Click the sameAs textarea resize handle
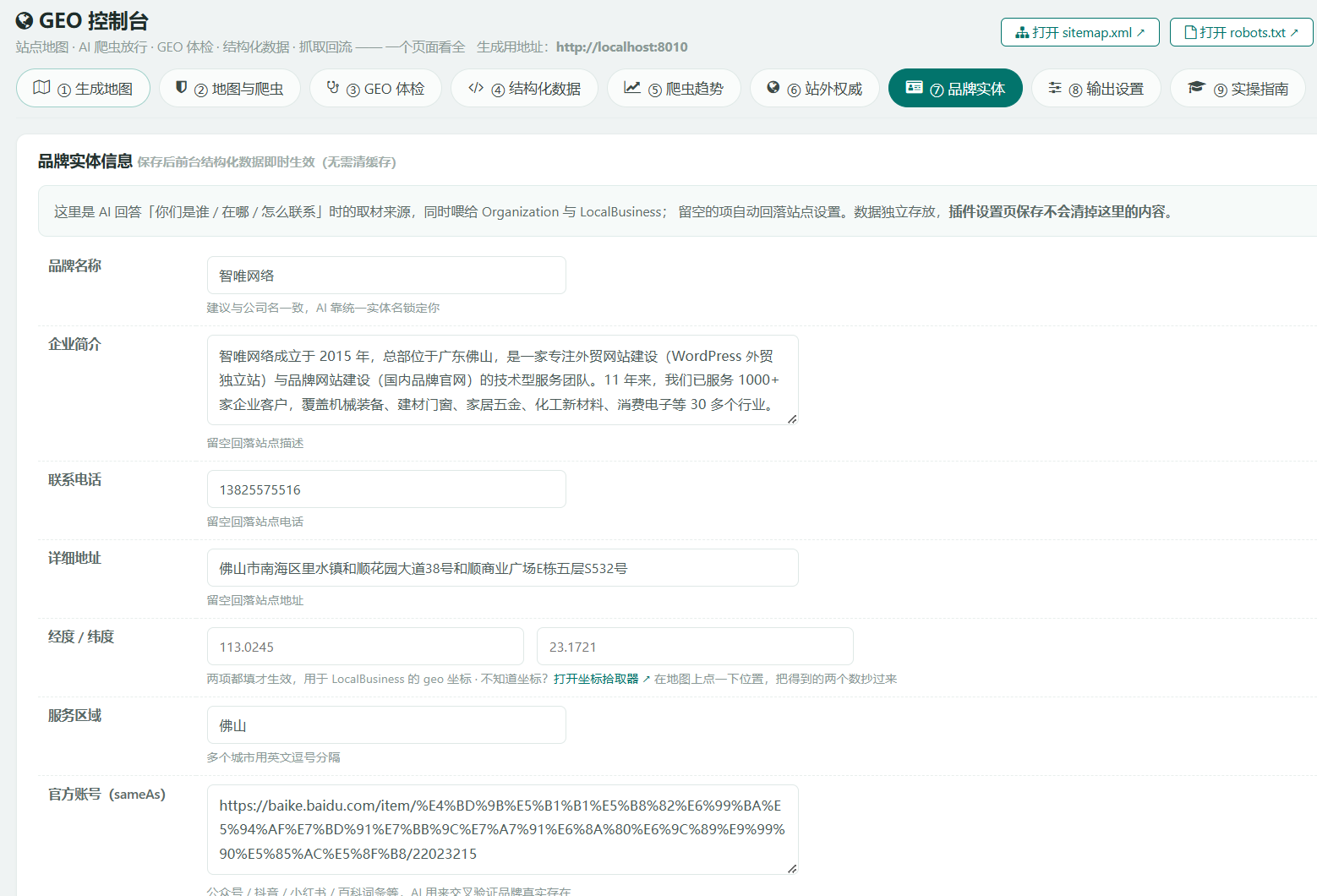The height and width of the screenshot is (896, 1317). coord(792,868)
